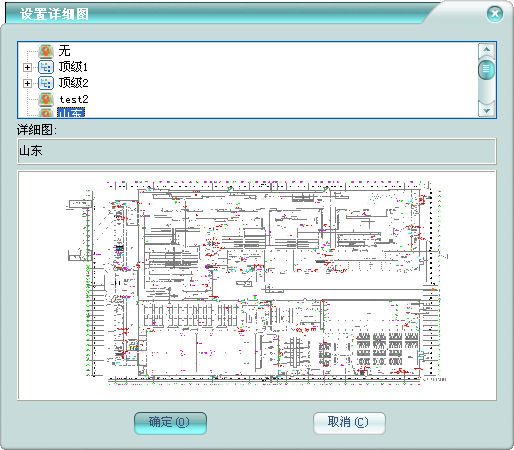Click the 详细图 field showing 山东
The image size is (514, 450).
[x=257, y=151]
